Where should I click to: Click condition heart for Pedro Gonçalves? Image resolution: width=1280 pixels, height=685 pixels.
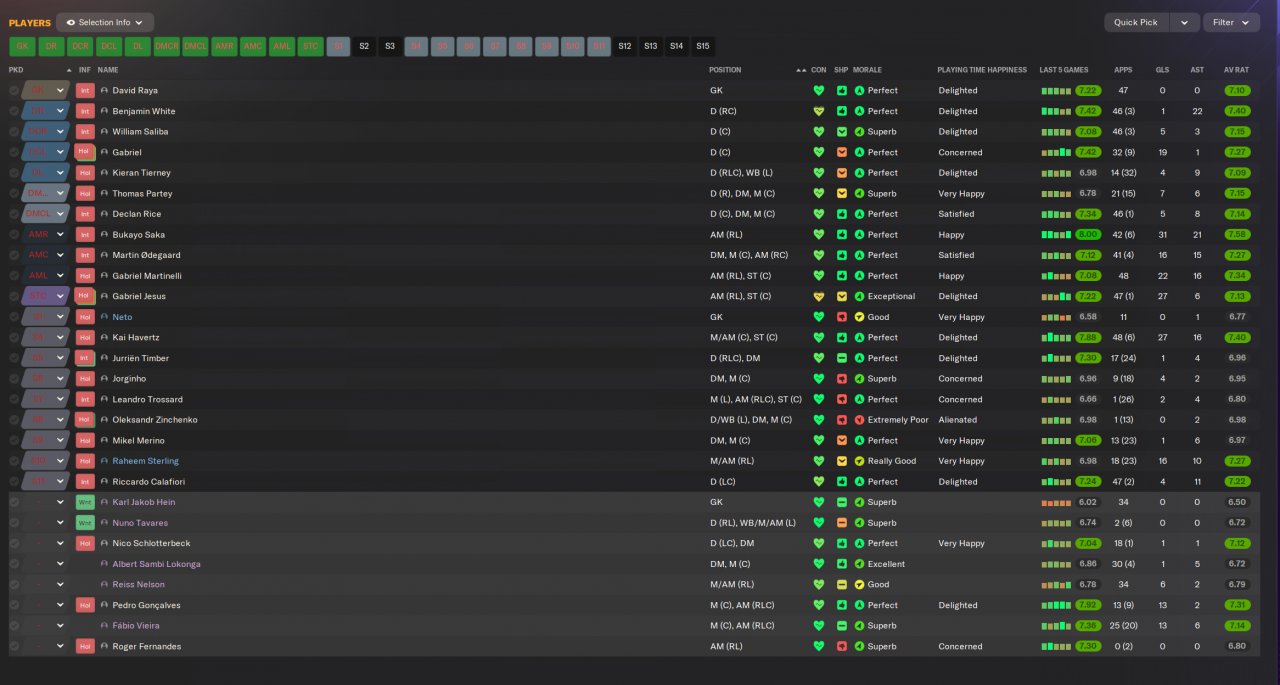(819, 605)
